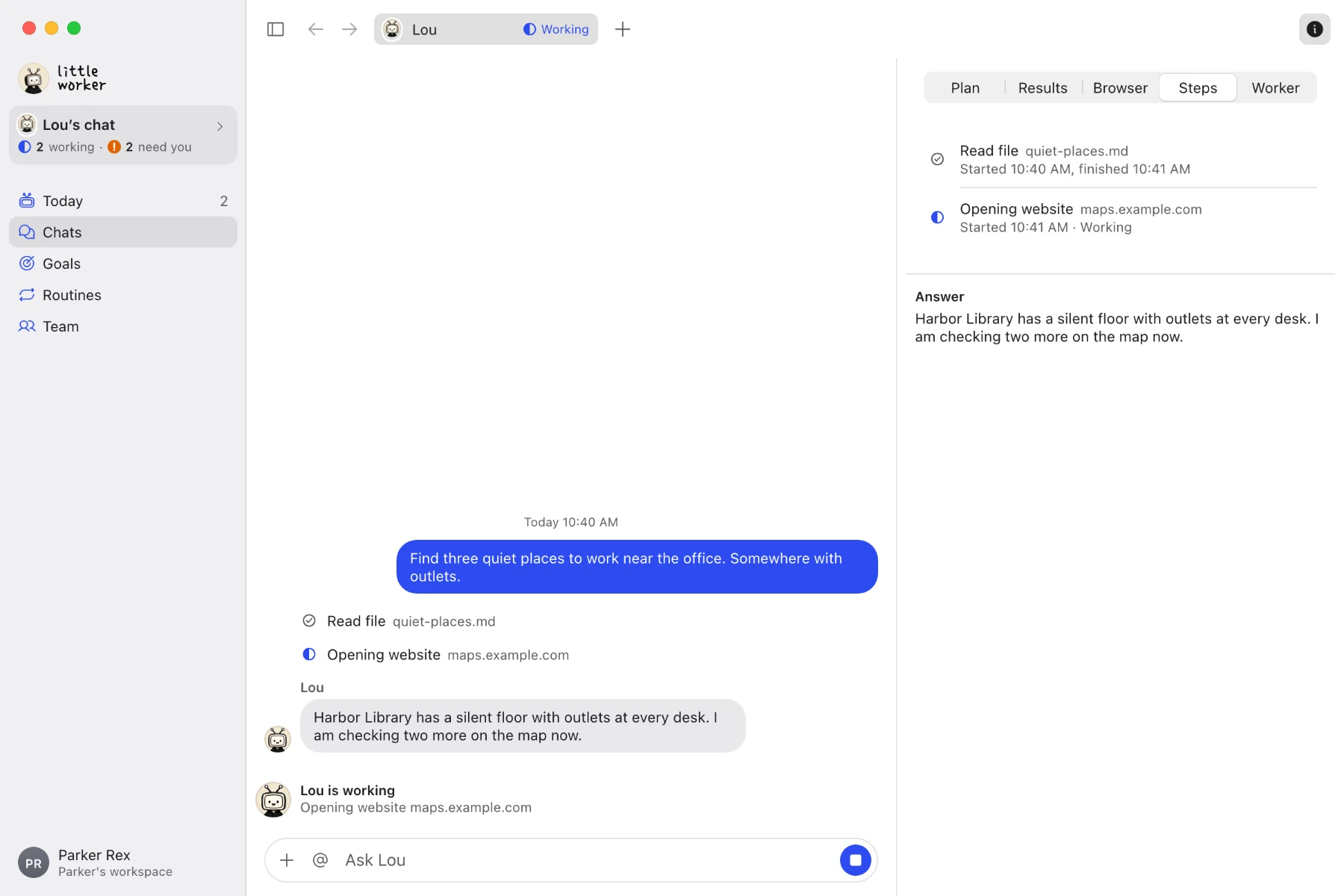Click Lou's avatar beside the chat reply
Screen dimensions: 1344x896
(278, 739)
